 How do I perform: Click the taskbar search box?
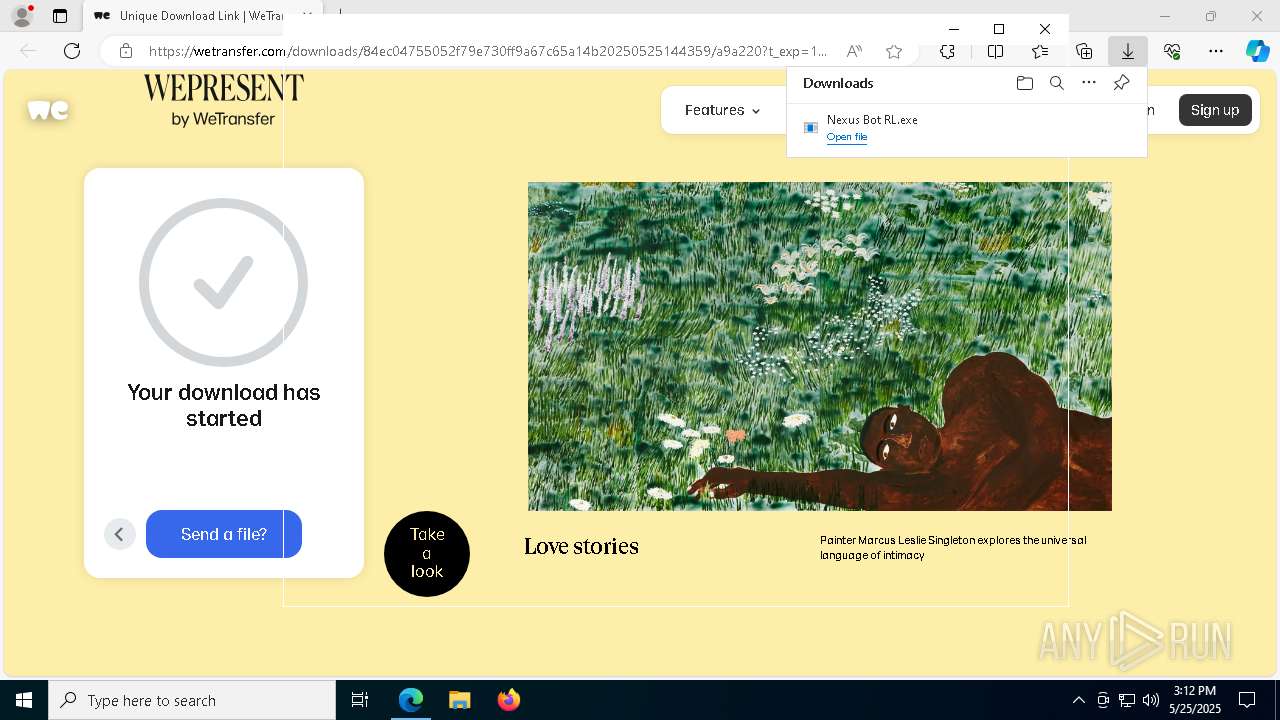(x=192, y=700)
